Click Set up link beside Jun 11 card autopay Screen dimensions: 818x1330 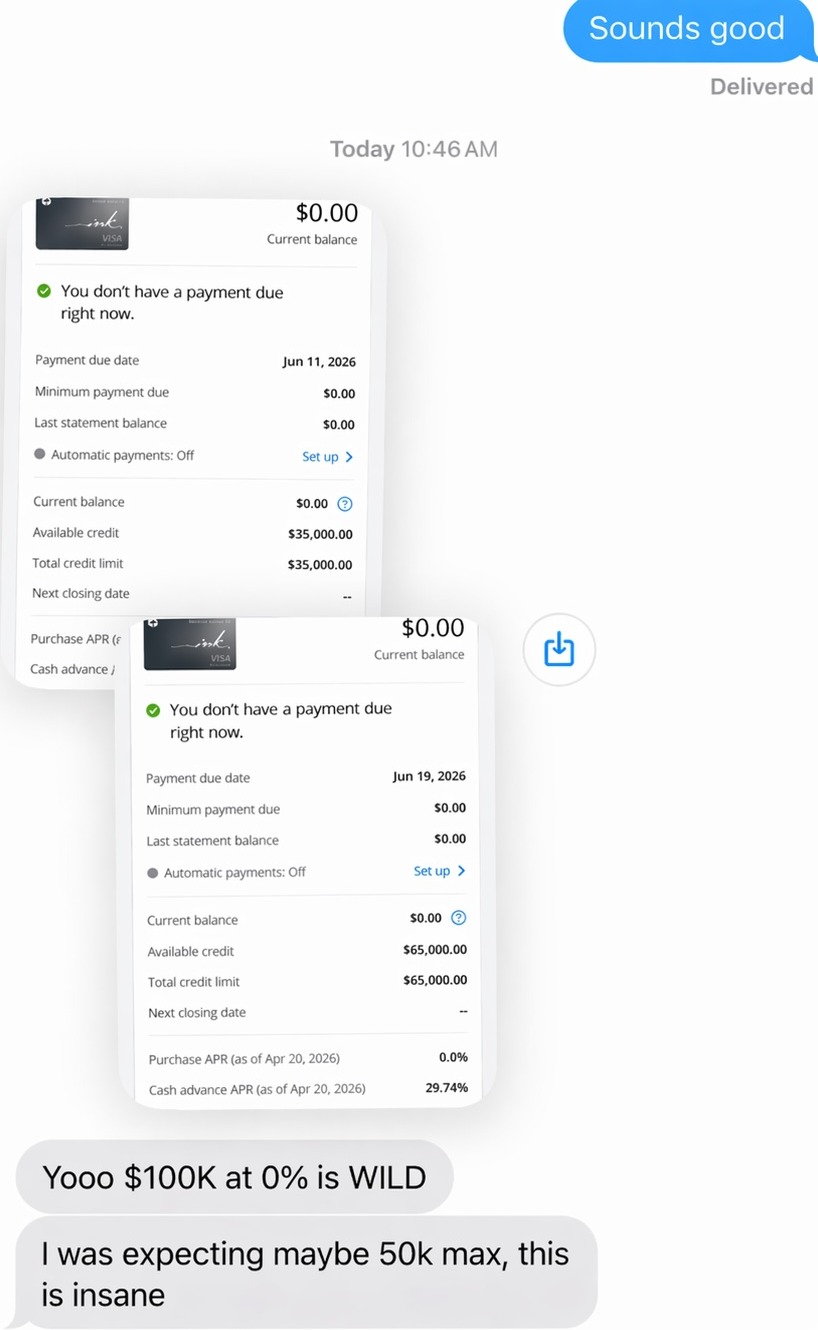tap(327, 457)
